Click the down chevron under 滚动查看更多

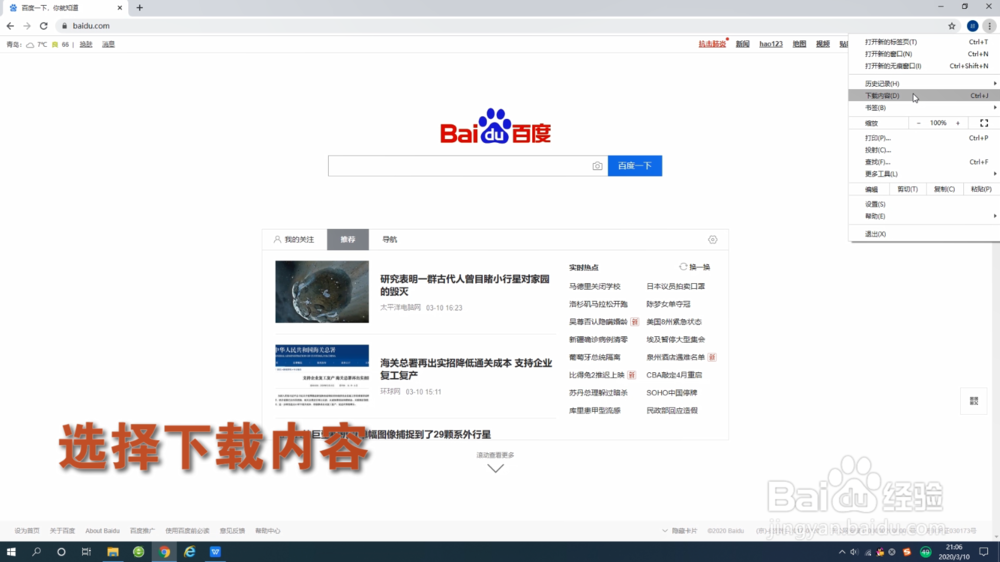(496, 468)
